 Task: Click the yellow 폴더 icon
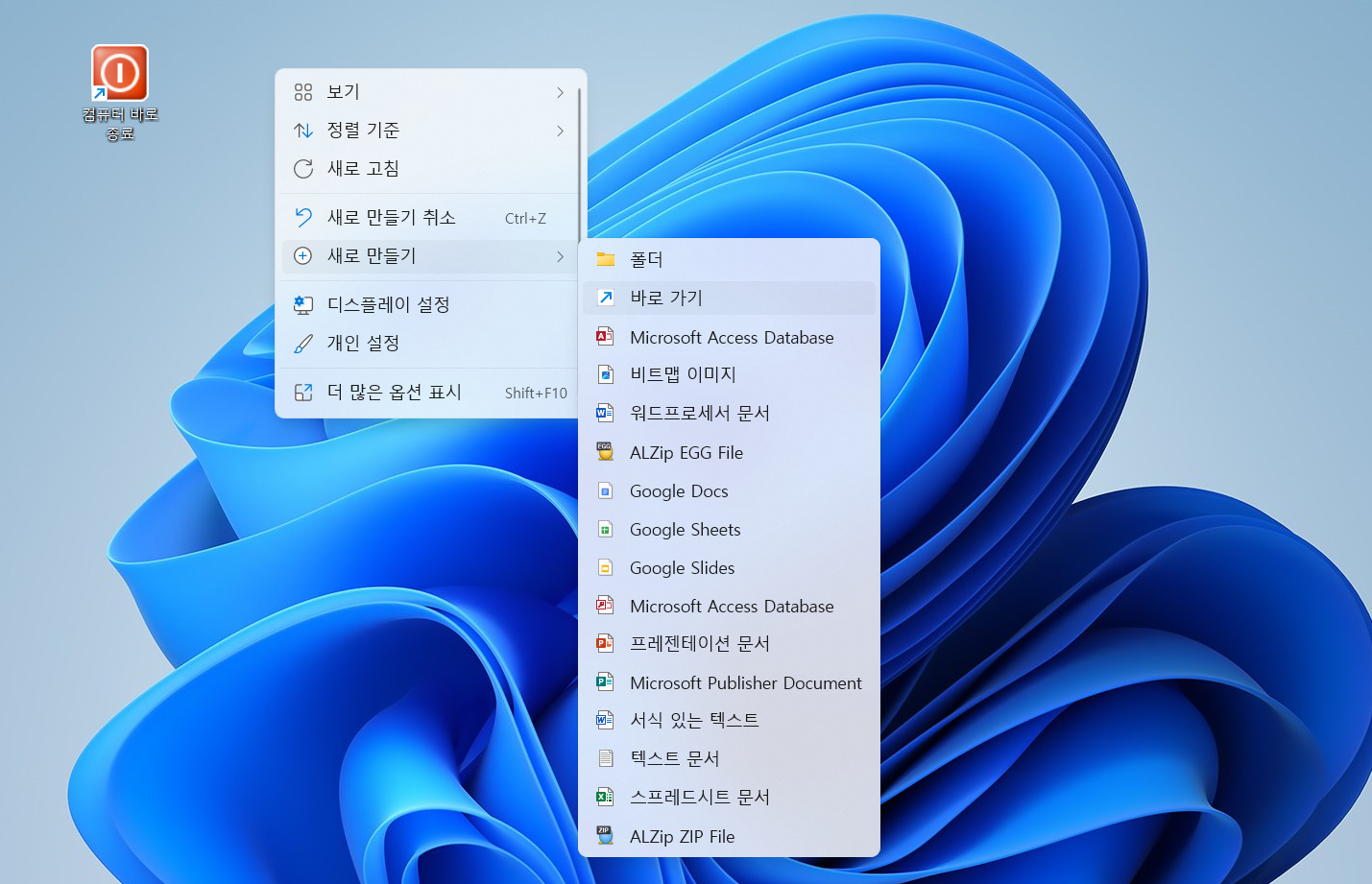(x=606, y=259)
